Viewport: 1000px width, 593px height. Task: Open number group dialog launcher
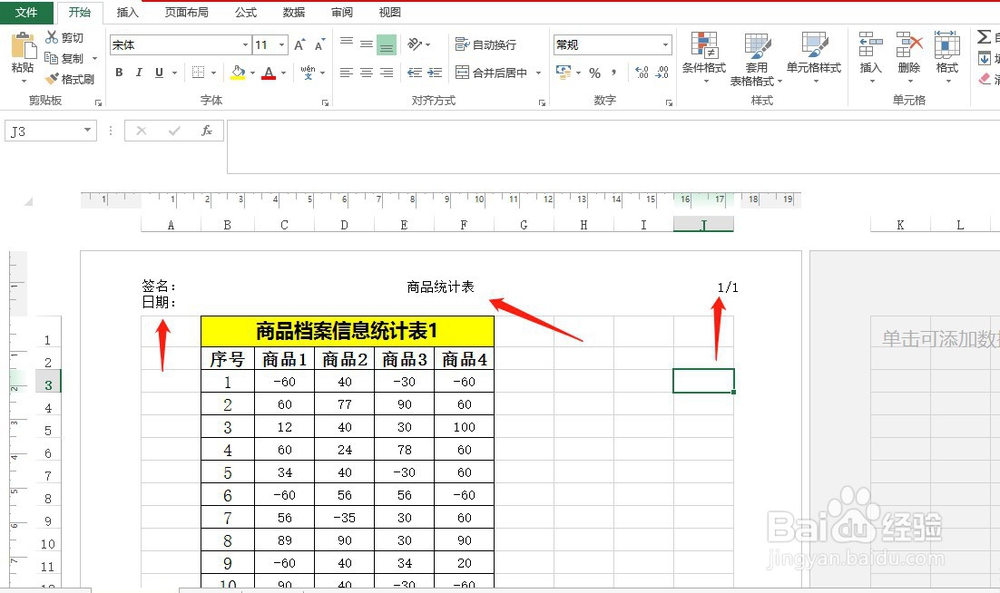669,102
